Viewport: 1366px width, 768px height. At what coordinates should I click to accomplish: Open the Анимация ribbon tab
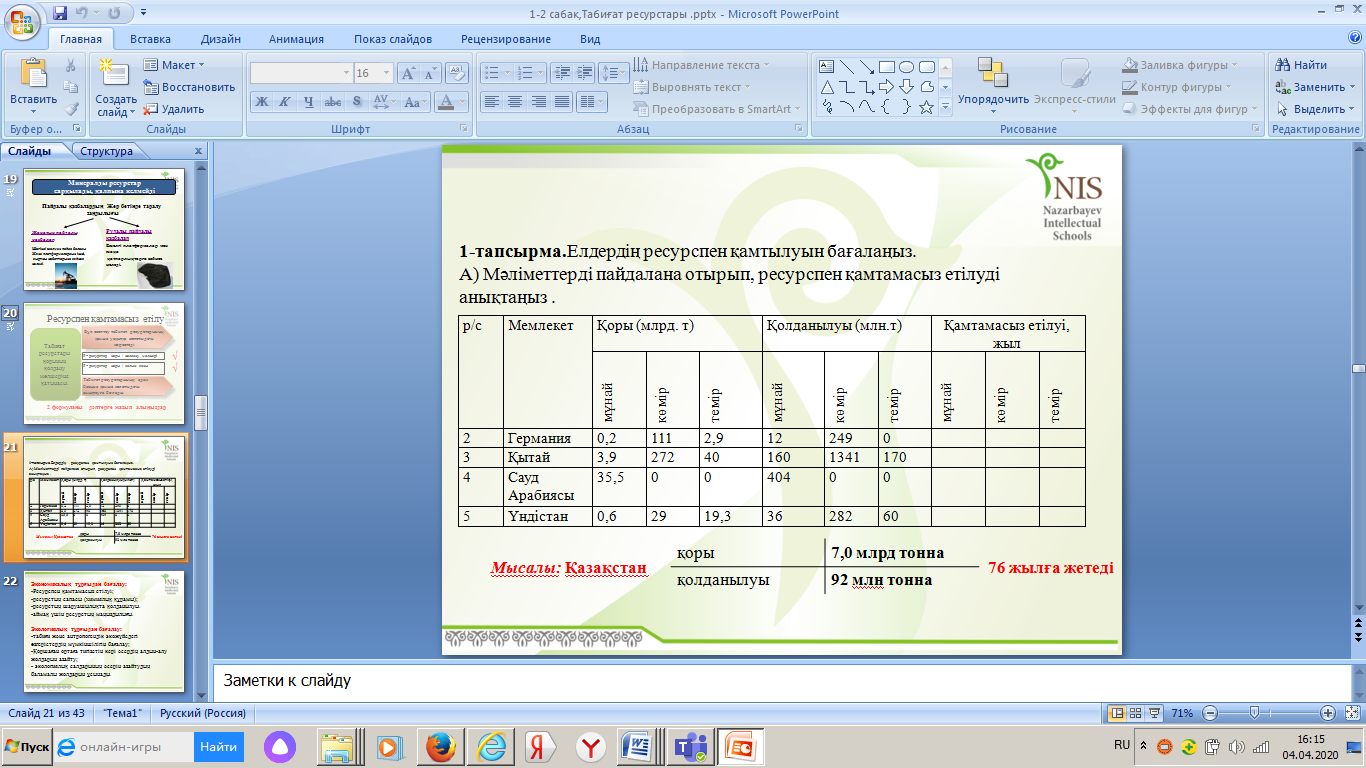coord(296,39)
